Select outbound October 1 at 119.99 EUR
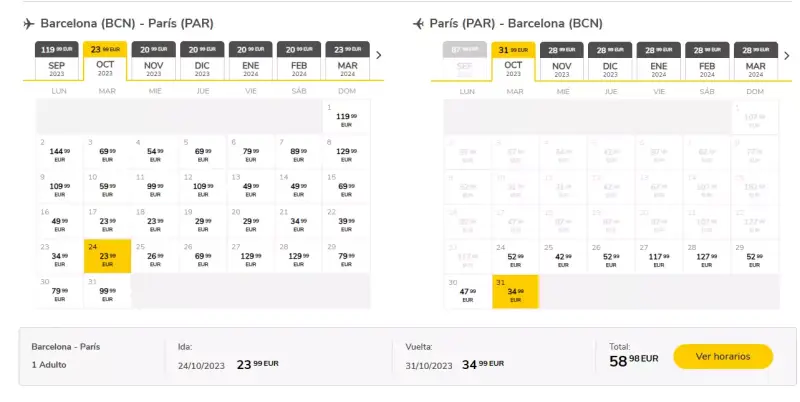The width and height of the screenshot is (800, 402). (346, 117)
